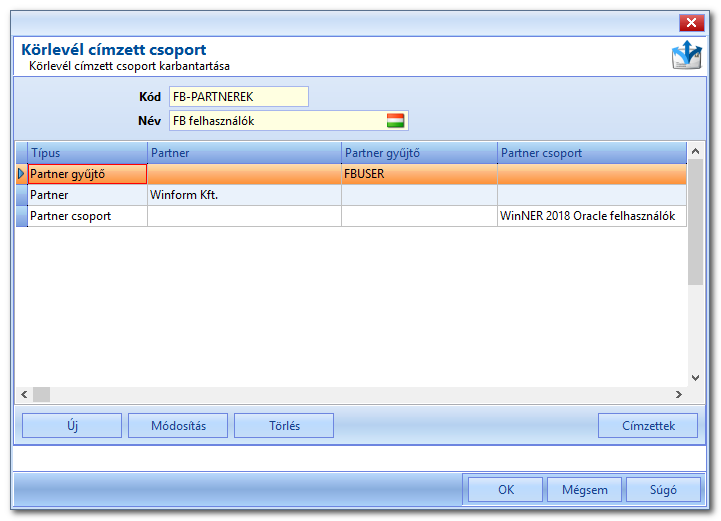Click the scroll left arrow
Viewport: 721px width, 521px height.
(x=24, y=394)
